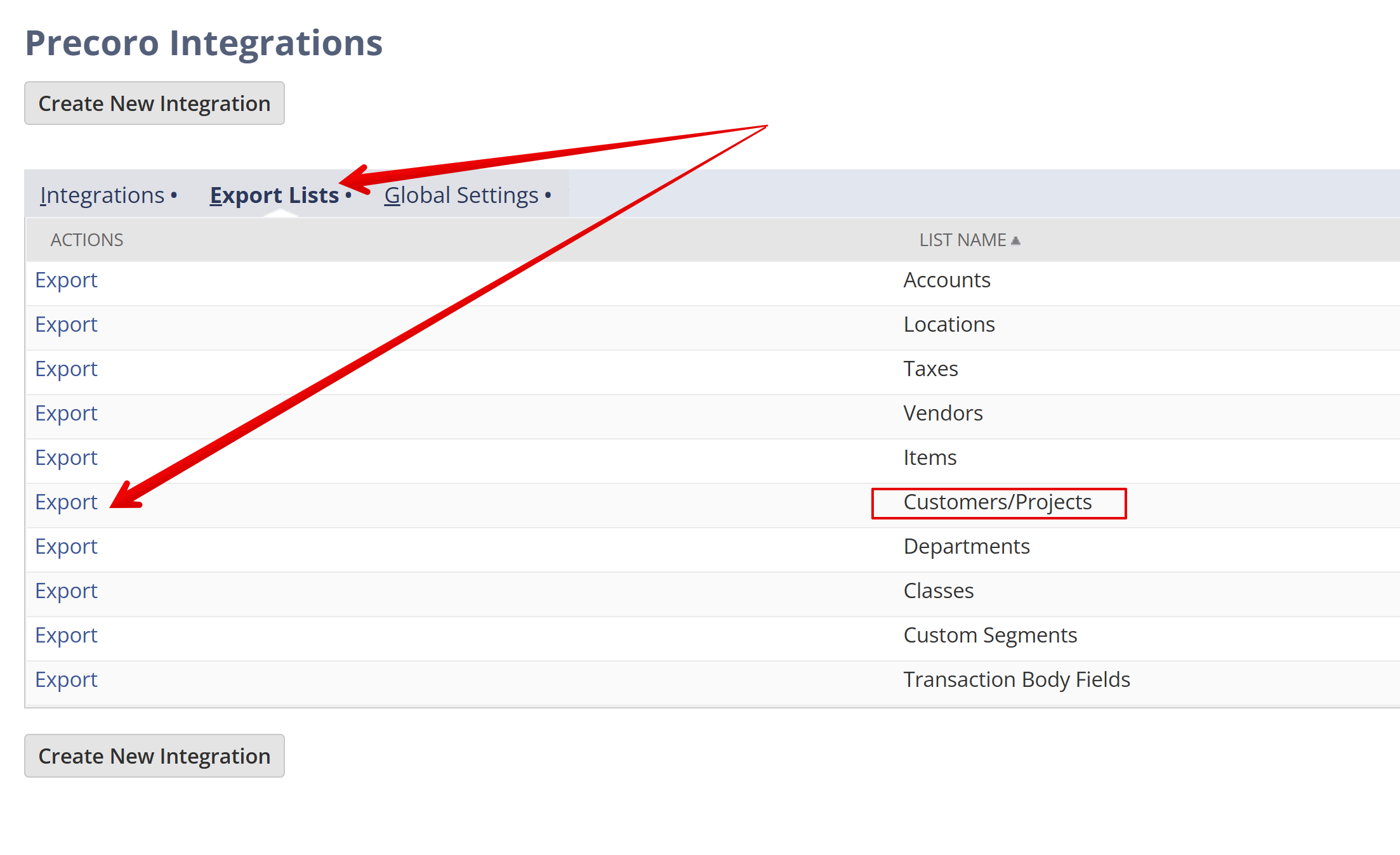Export the Custom Segments list
This screenshot has height=855, width=1400.
66,636
